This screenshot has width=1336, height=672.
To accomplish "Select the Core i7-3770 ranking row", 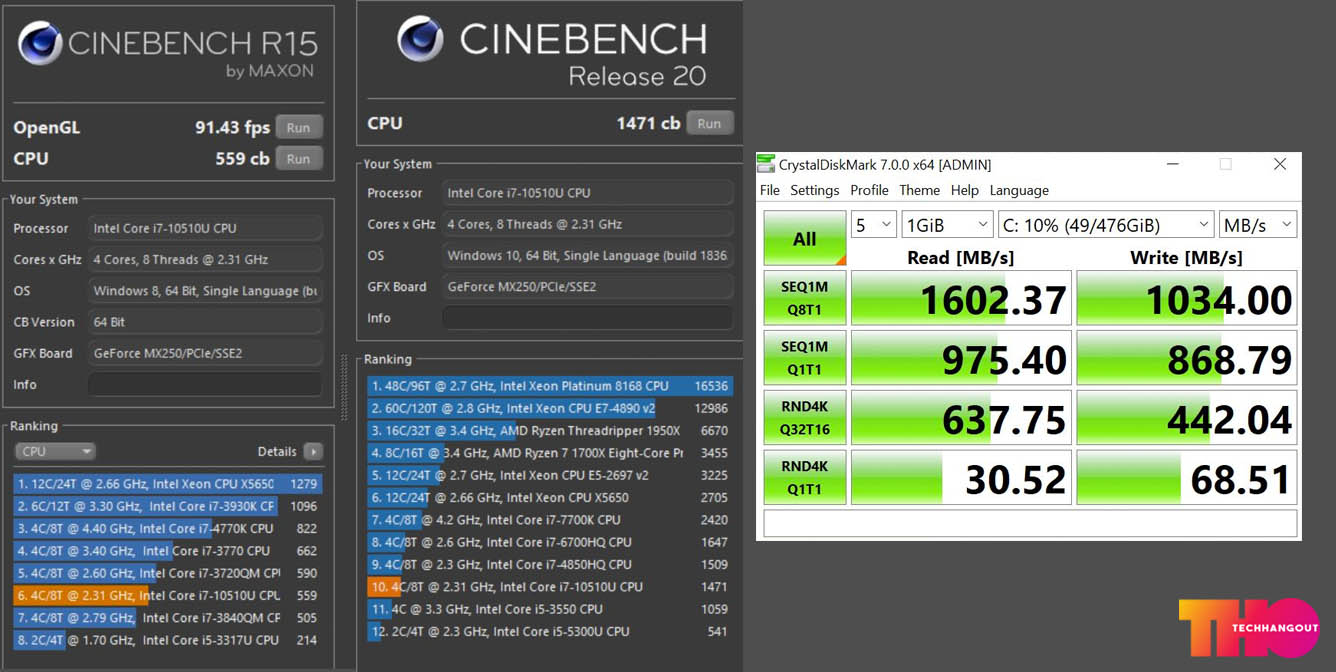I will [x=168, y=550].
